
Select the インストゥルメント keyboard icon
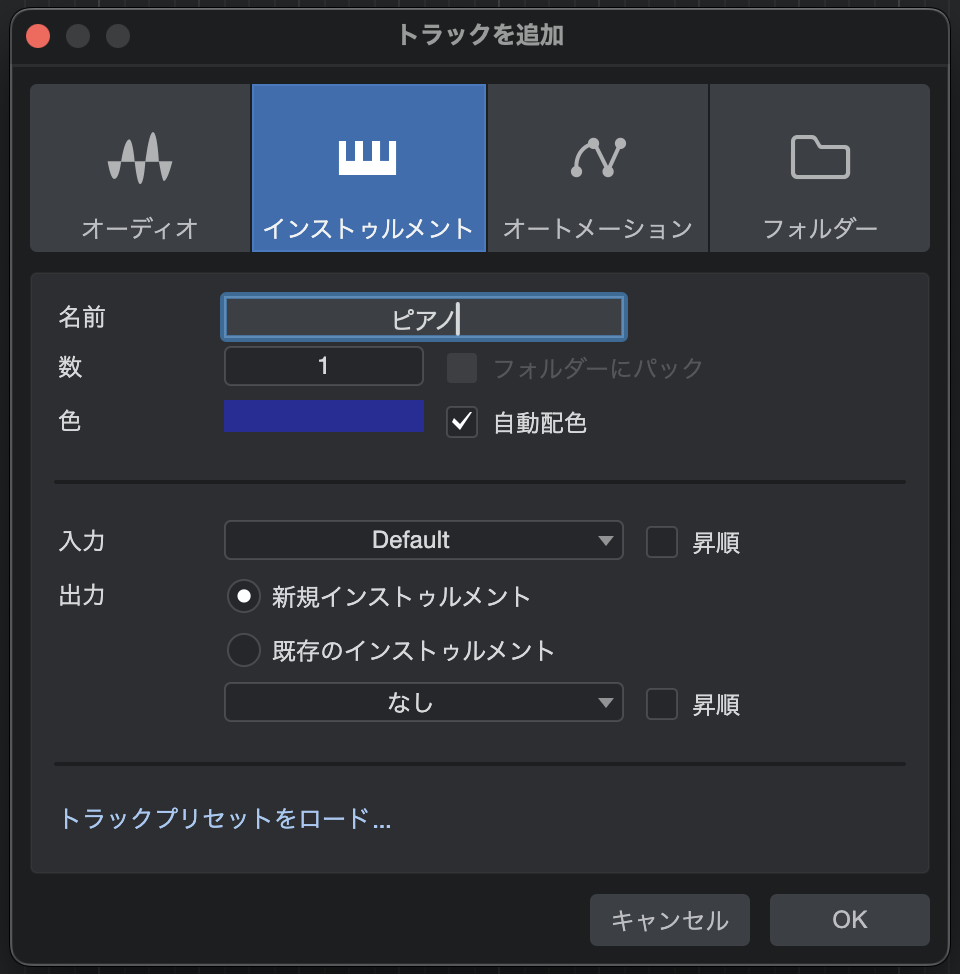(368, 157)
